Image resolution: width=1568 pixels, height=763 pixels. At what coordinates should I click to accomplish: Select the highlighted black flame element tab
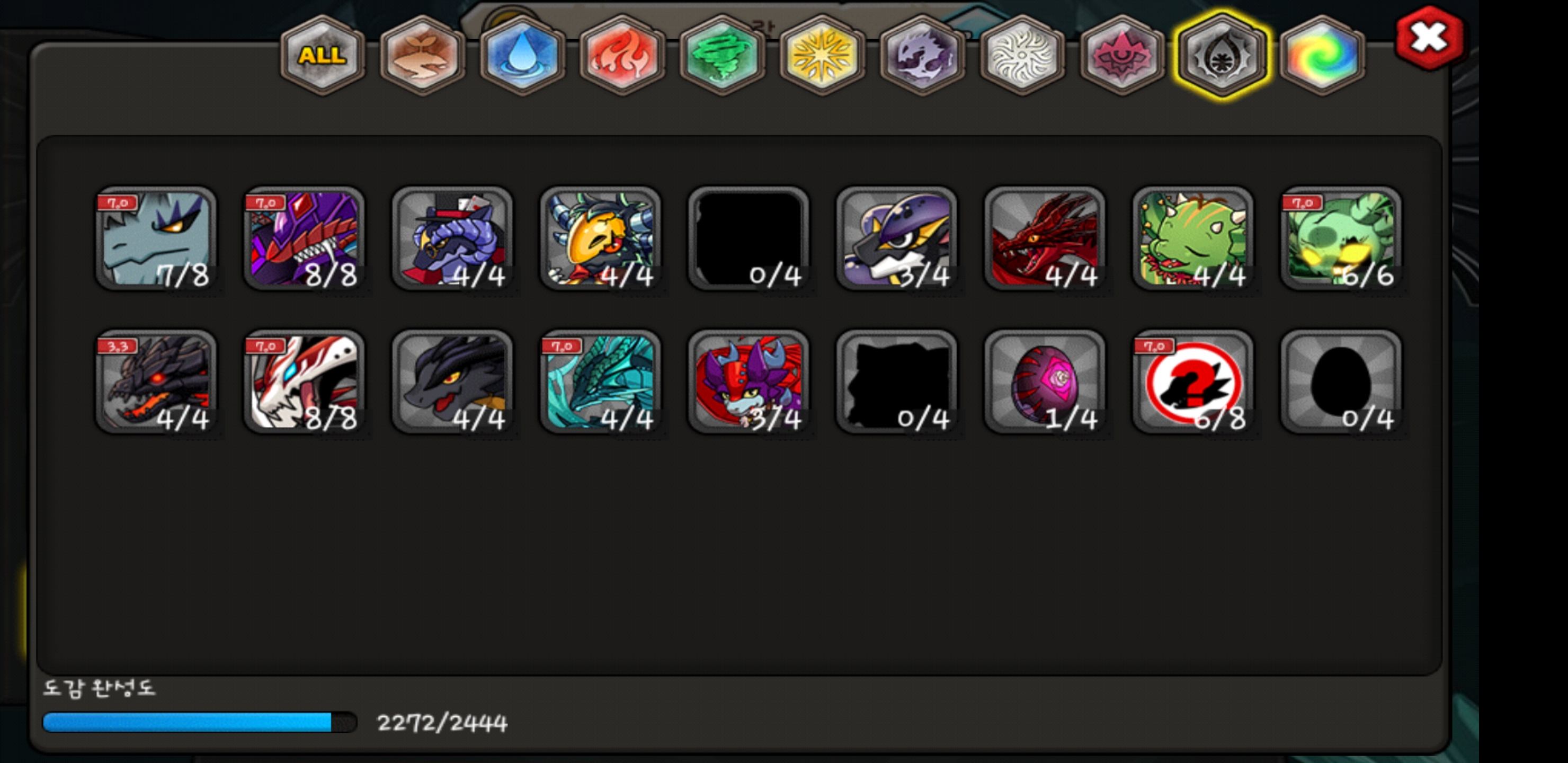[1222, 56]
